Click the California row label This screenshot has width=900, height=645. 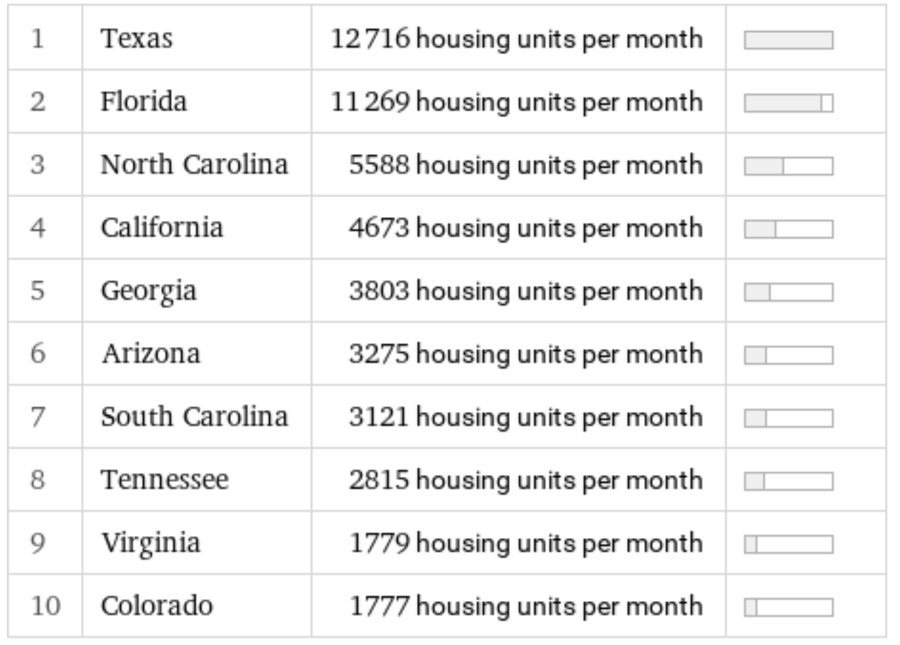(161, 228)
